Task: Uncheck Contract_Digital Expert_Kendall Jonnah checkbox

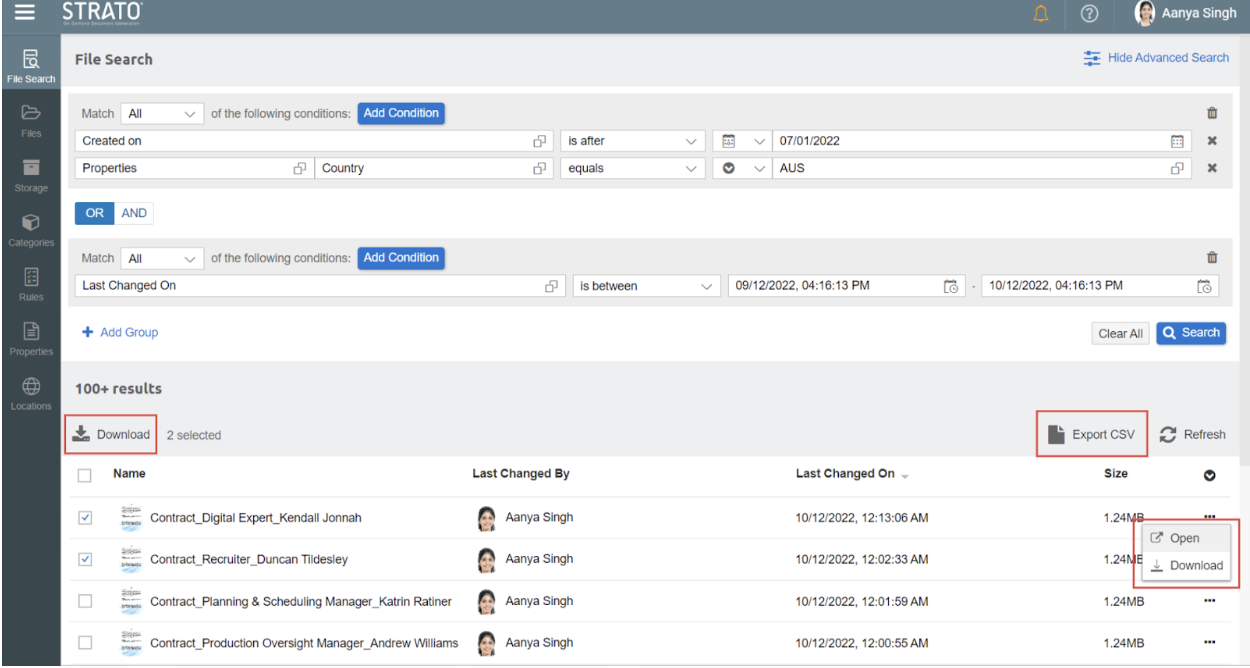Action: [85, 518]
